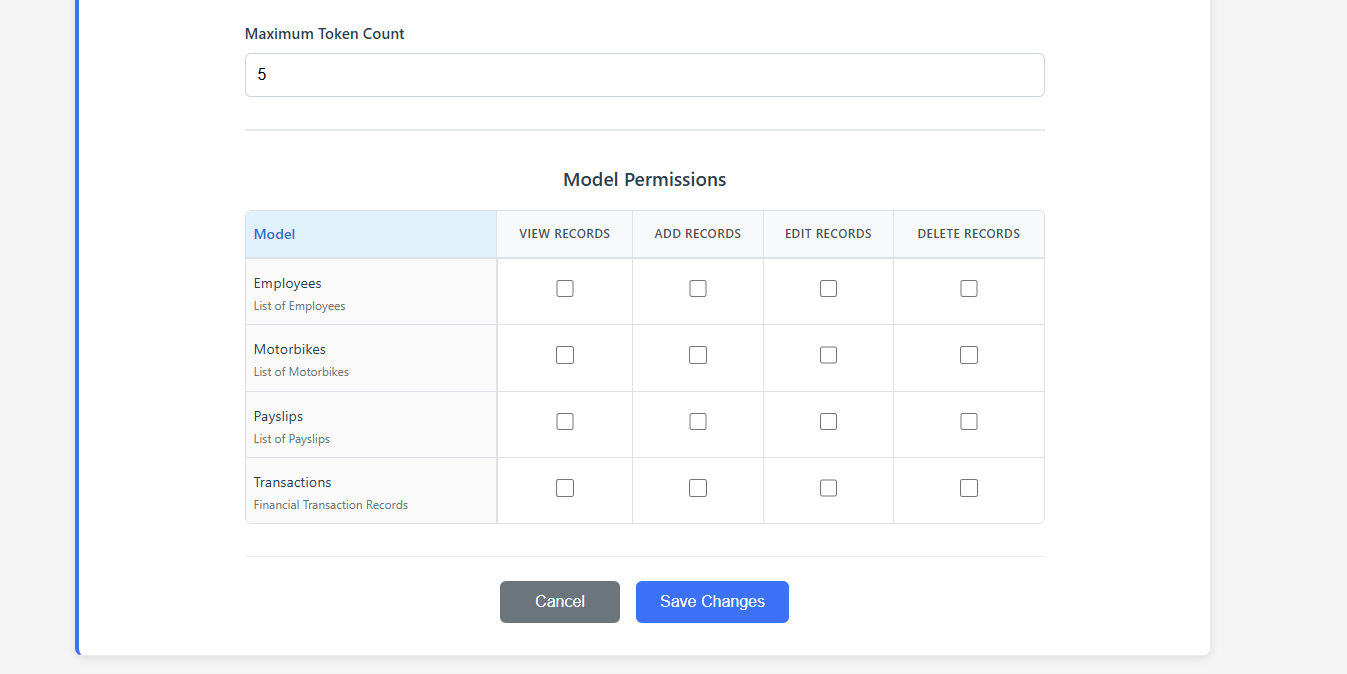Check Delete Records for Payslips
The image size is (1347, 674).
click(x=968, y=421)
